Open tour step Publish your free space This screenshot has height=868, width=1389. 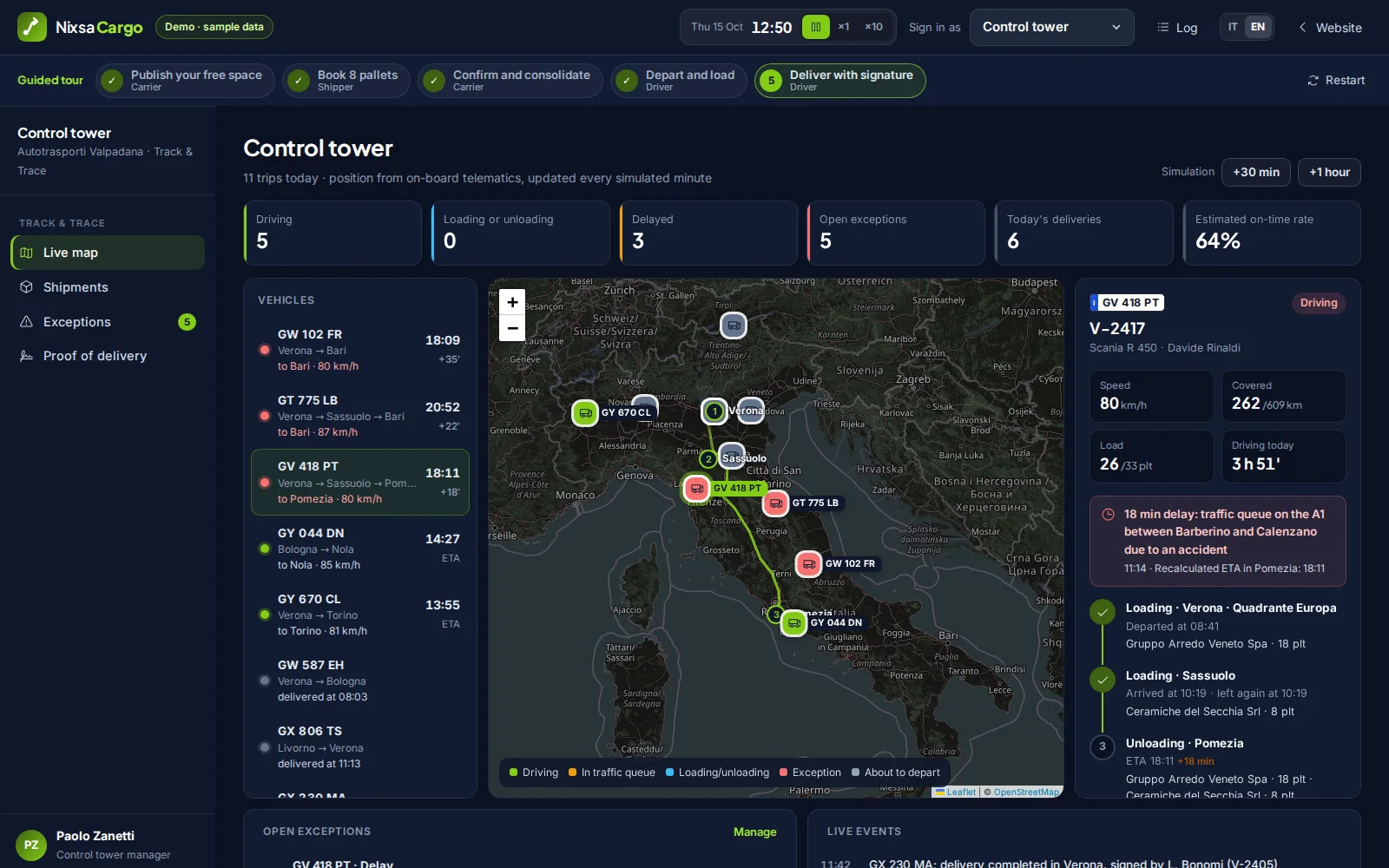(185, 80)
